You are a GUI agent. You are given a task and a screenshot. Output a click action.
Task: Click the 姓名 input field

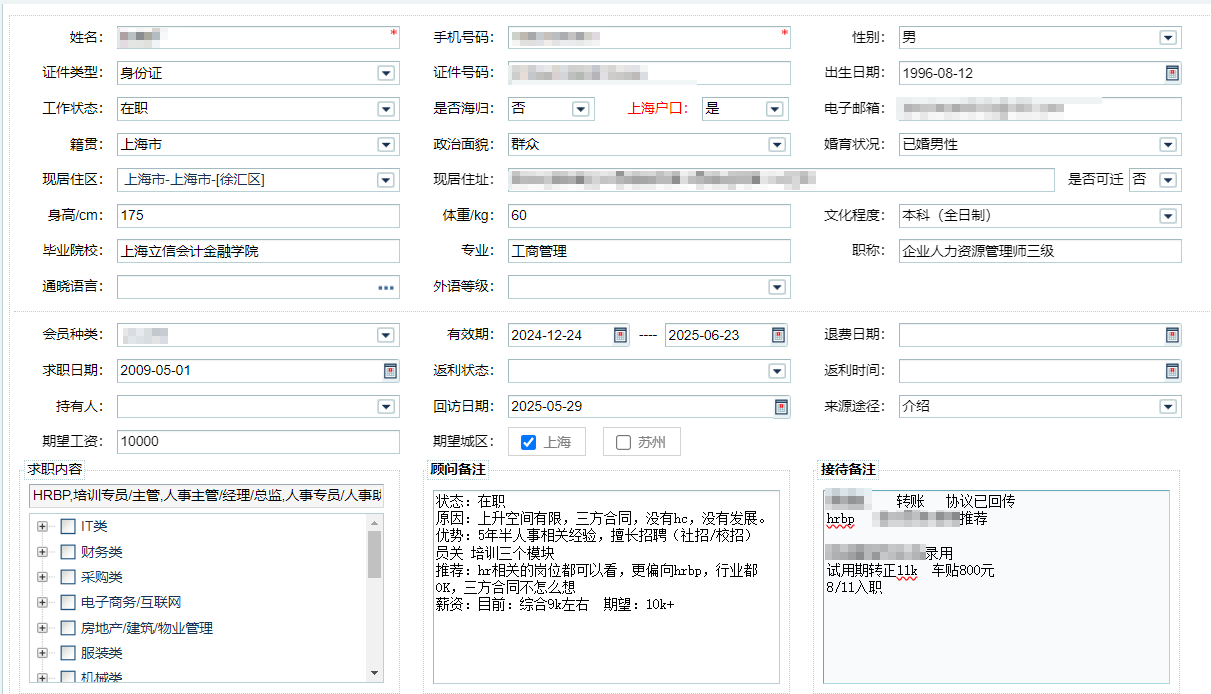[x=258, y=38]
